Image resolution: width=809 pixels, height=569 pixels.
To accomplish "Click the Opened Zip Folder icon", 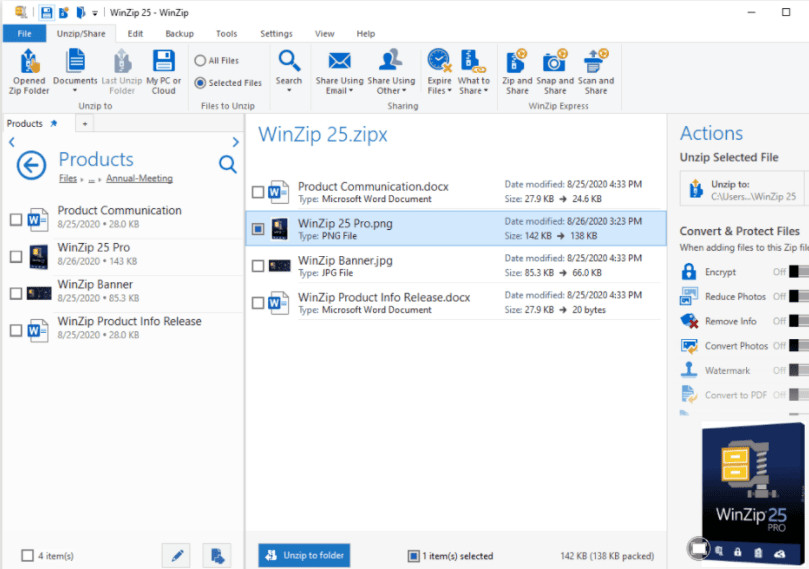I will [29, 61].
